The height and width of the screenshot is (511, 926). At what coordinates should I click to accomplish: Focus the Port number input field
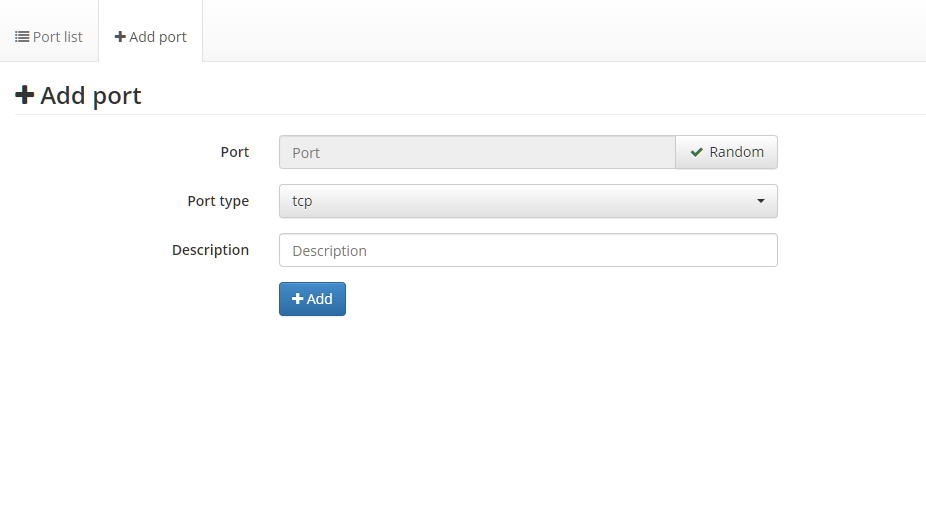[477, 153]
